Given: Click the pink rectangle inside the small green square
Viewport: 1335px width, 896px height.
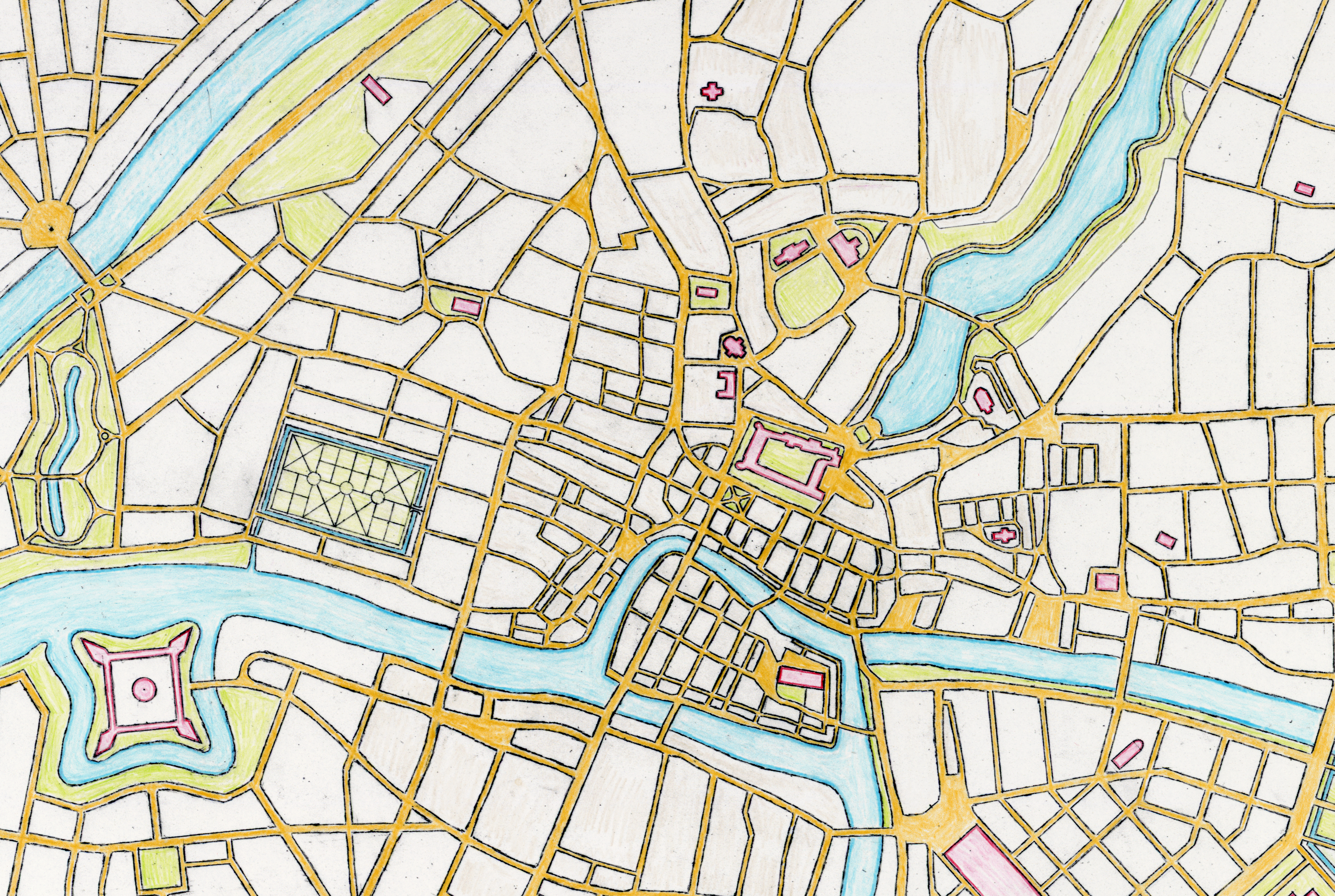Looking at the screenshot, I should [x=707, y=292].
